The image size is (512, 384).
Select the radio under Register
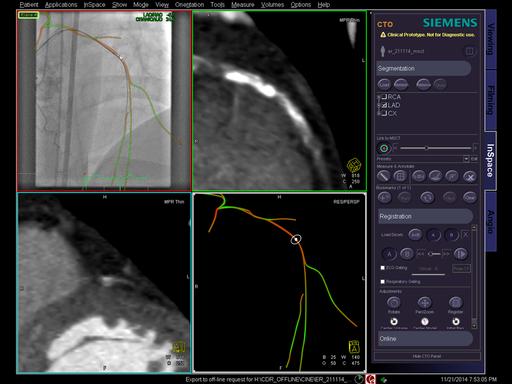pos(456,322)
